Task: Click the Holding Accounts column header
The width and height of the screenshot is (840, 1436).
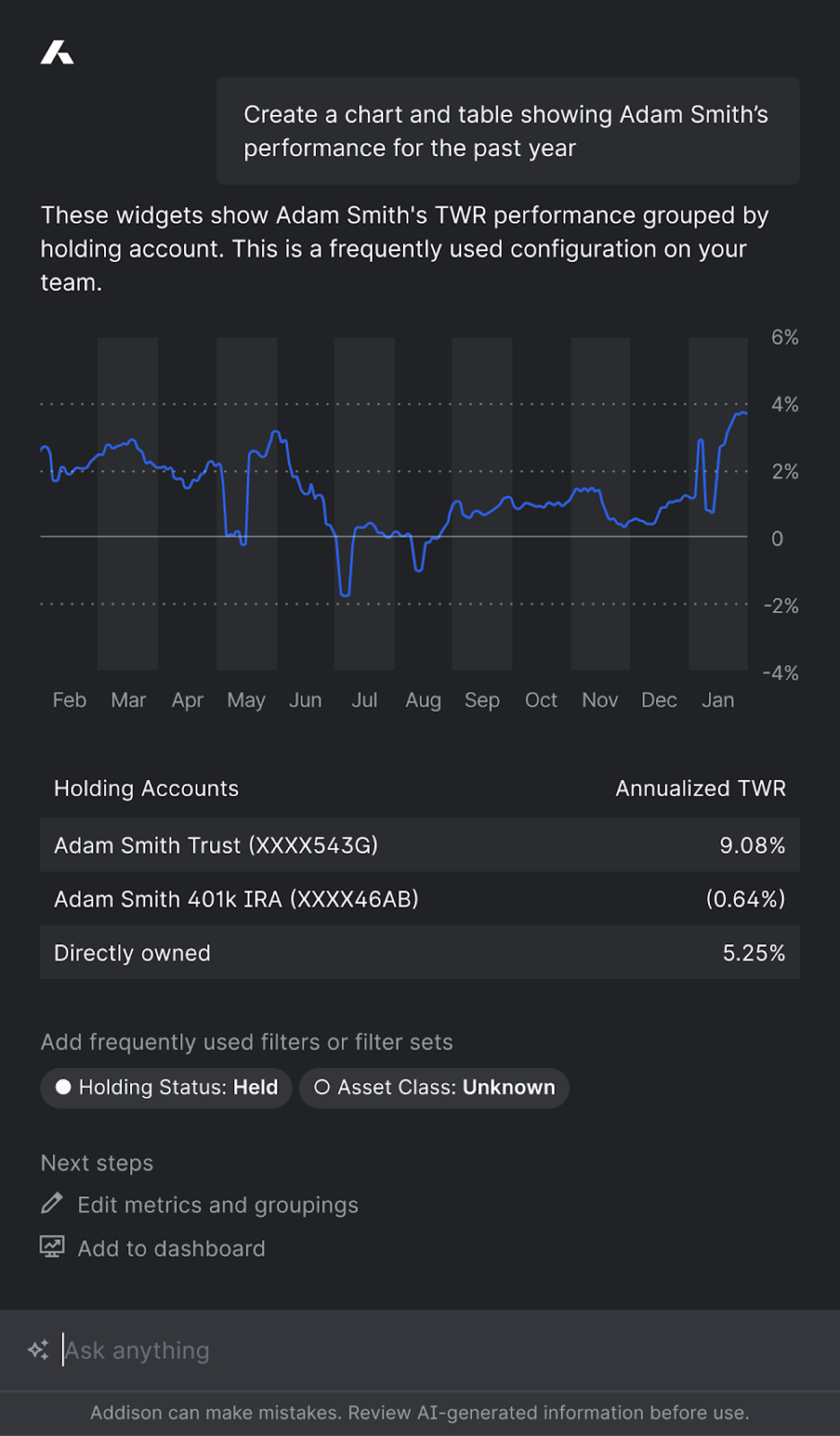Action: 146,788
